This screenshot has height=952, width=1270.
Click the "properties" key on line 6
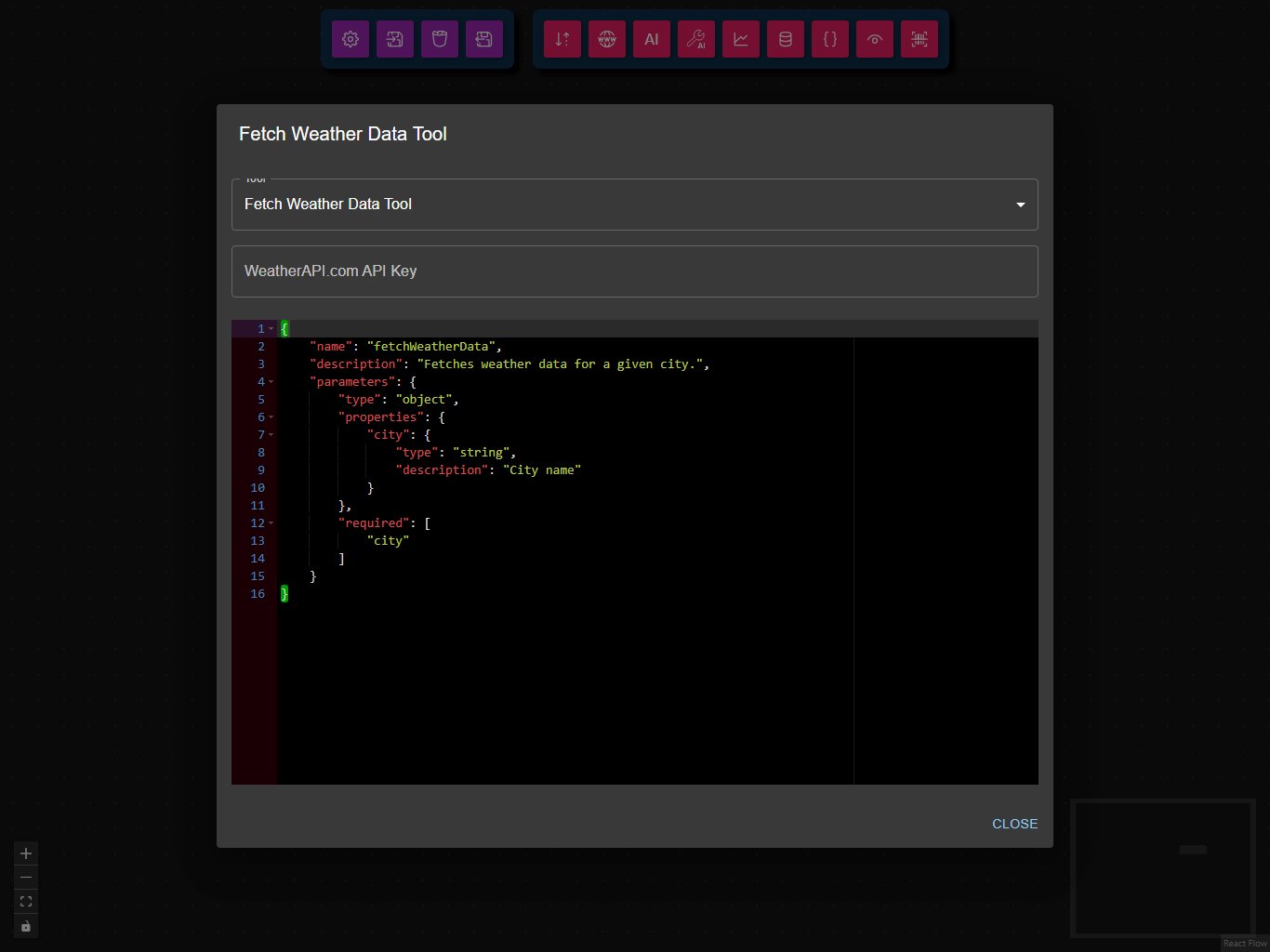click(x=381, y=417)
